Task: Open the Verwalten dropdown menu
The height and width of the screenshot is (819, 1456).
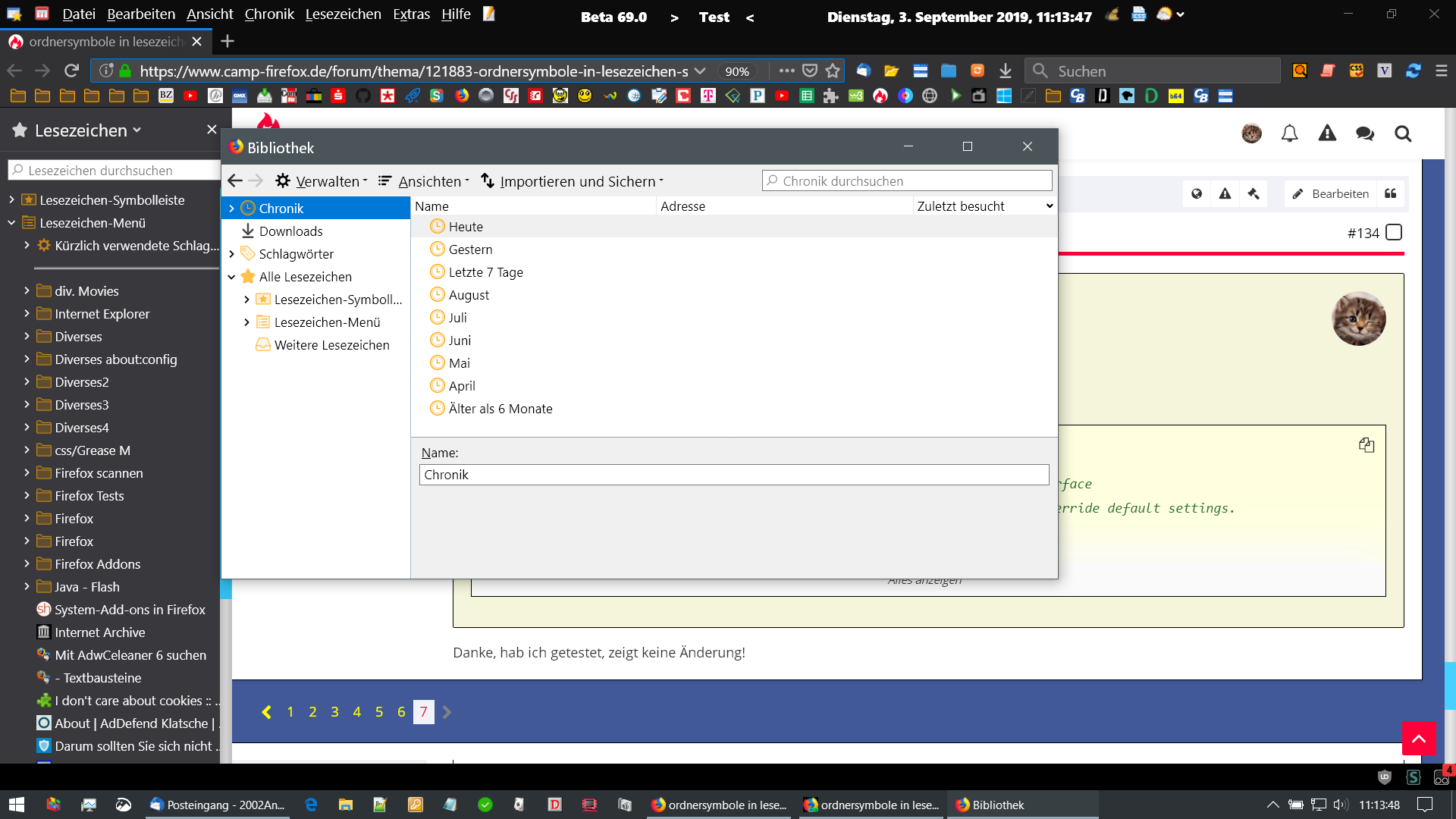Action: click(x=322, y=181)
